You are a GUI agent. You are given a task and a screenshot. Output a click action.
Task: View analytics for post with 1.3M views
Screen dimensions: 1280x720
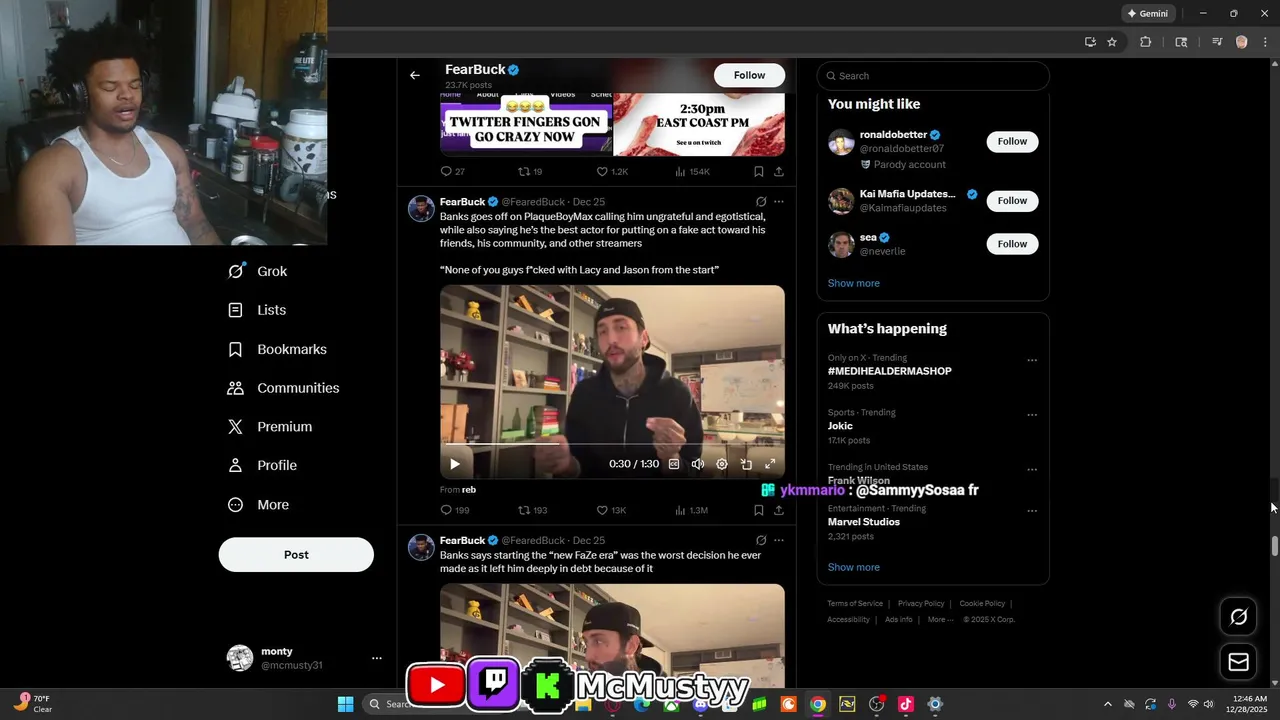point(691,510)
